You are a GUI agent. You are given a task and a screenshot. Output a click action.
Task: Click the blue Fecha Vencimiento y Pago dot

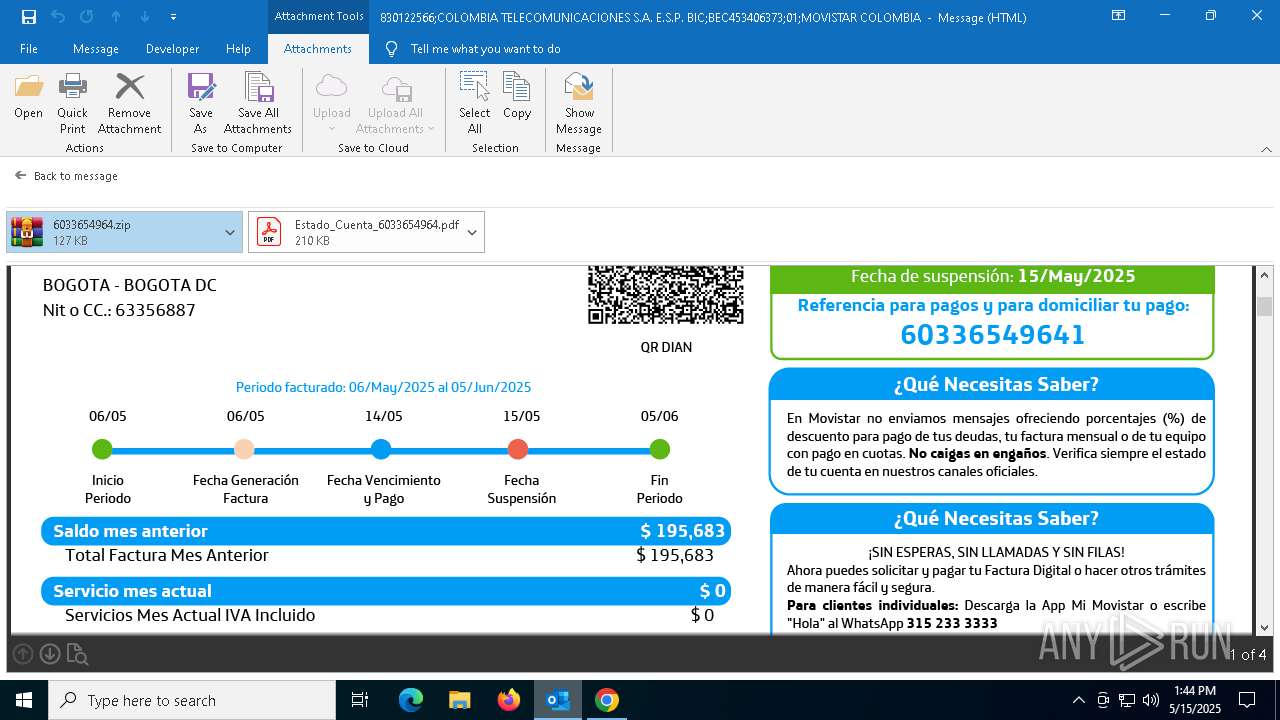(x=381, y=449)
